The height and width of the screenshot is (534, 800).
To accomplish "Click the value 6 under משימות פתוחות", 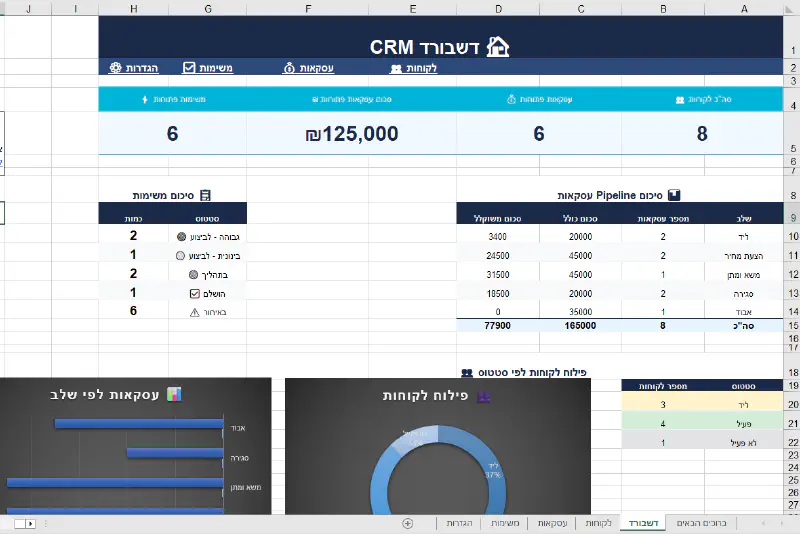I will pyautogui.click(x=172, y=134).
